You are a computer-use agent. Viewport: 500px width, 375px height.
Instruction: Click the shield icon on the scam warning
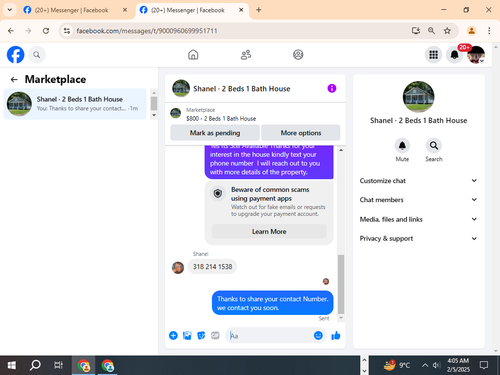218,193
